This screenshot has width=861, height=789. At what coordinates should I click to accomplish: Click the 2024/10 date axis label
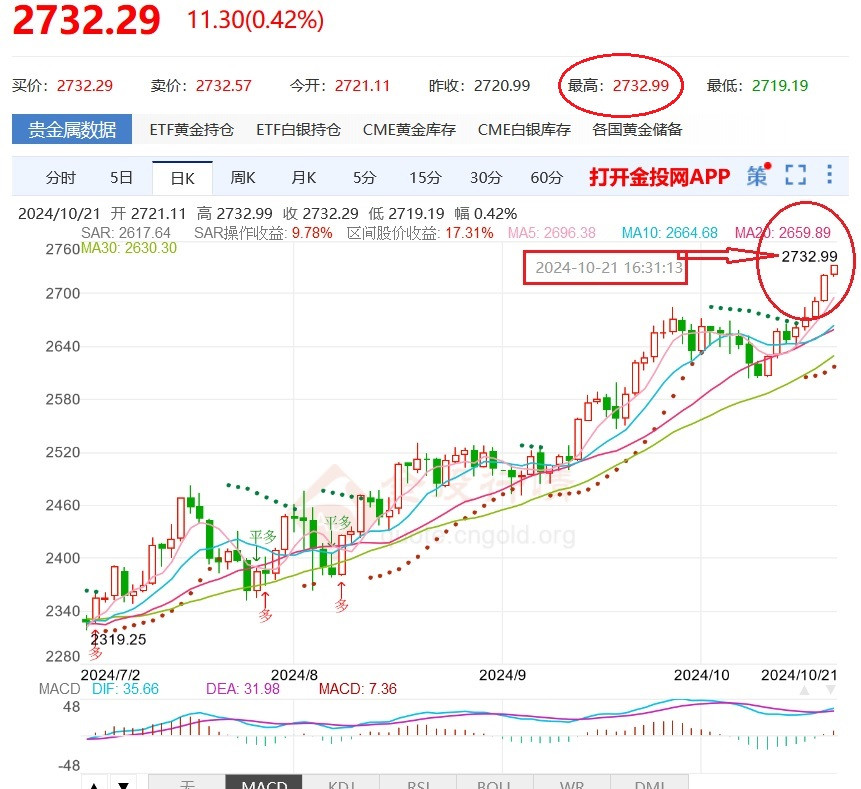(701, 675)
